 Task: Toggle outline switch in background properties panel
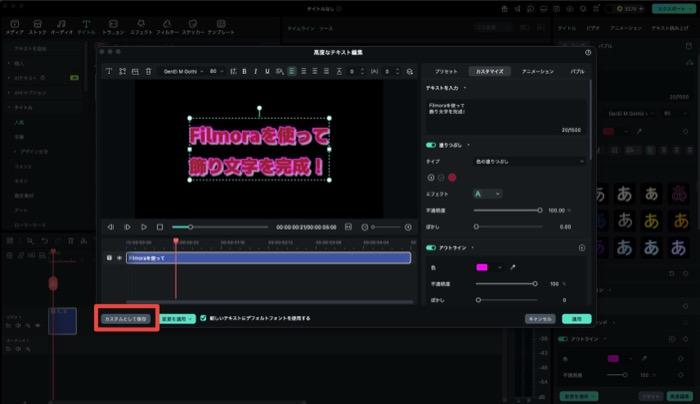(562, 339)
